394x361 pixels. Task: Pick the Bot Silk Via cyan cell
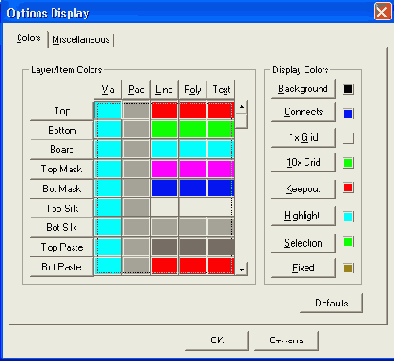108,227
